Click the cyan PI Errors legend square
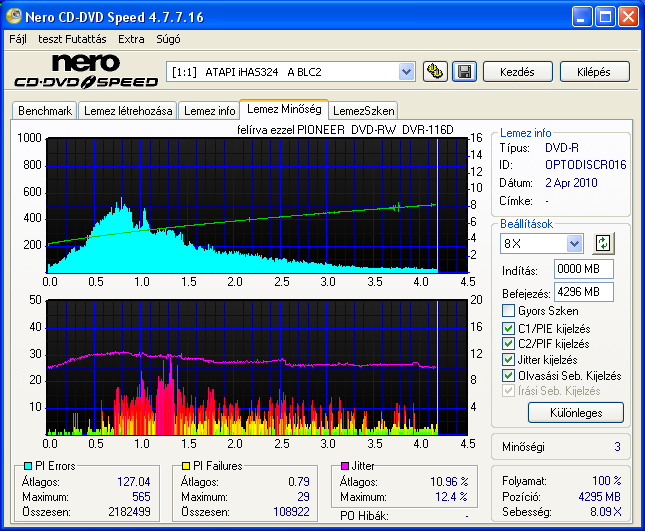Image resolution: width=645 pixels, height=531 pixels. point(28,466)
